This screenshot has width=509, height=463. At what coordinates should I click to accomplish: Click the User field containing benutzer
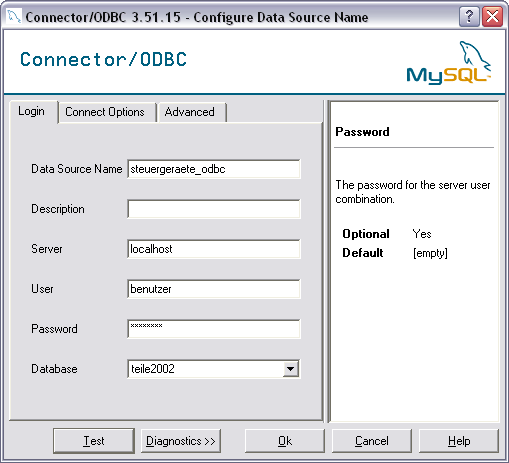[214, 289]
